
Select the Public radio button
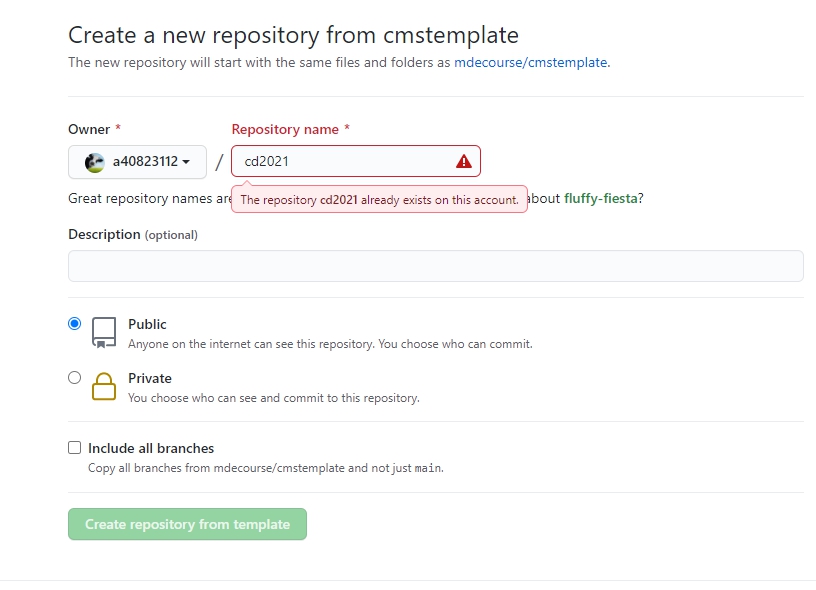pyautogui.click(x=74, y=324)
